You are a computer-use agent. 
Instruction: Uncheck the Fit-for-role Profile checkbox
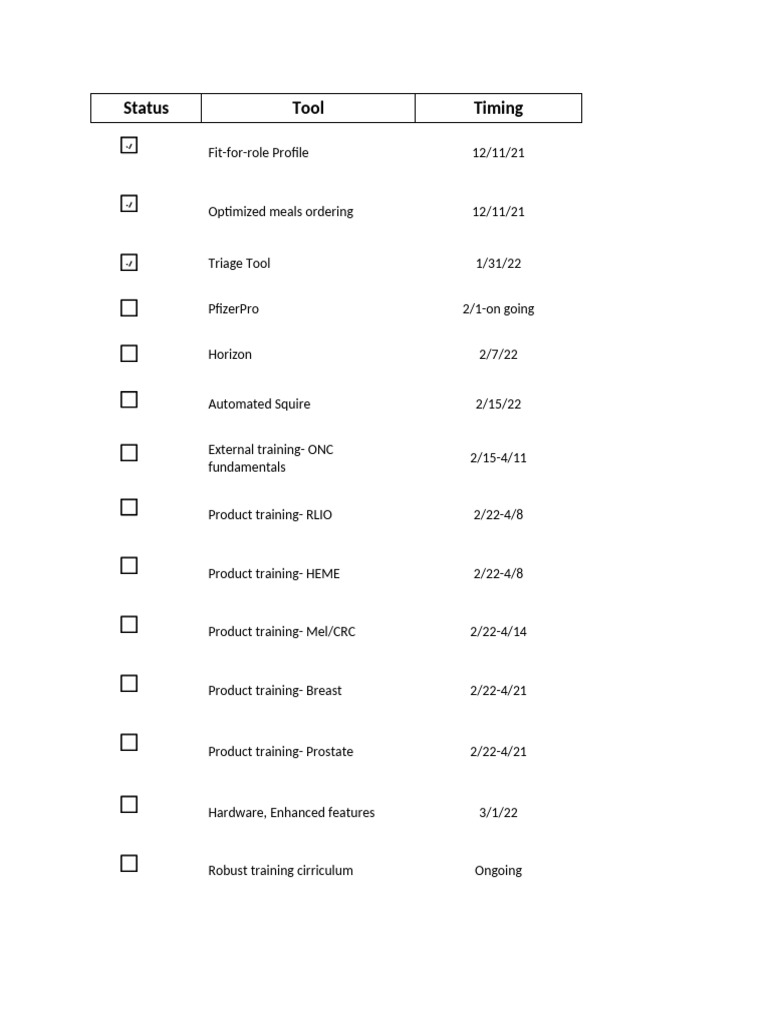tap(129, 145)
